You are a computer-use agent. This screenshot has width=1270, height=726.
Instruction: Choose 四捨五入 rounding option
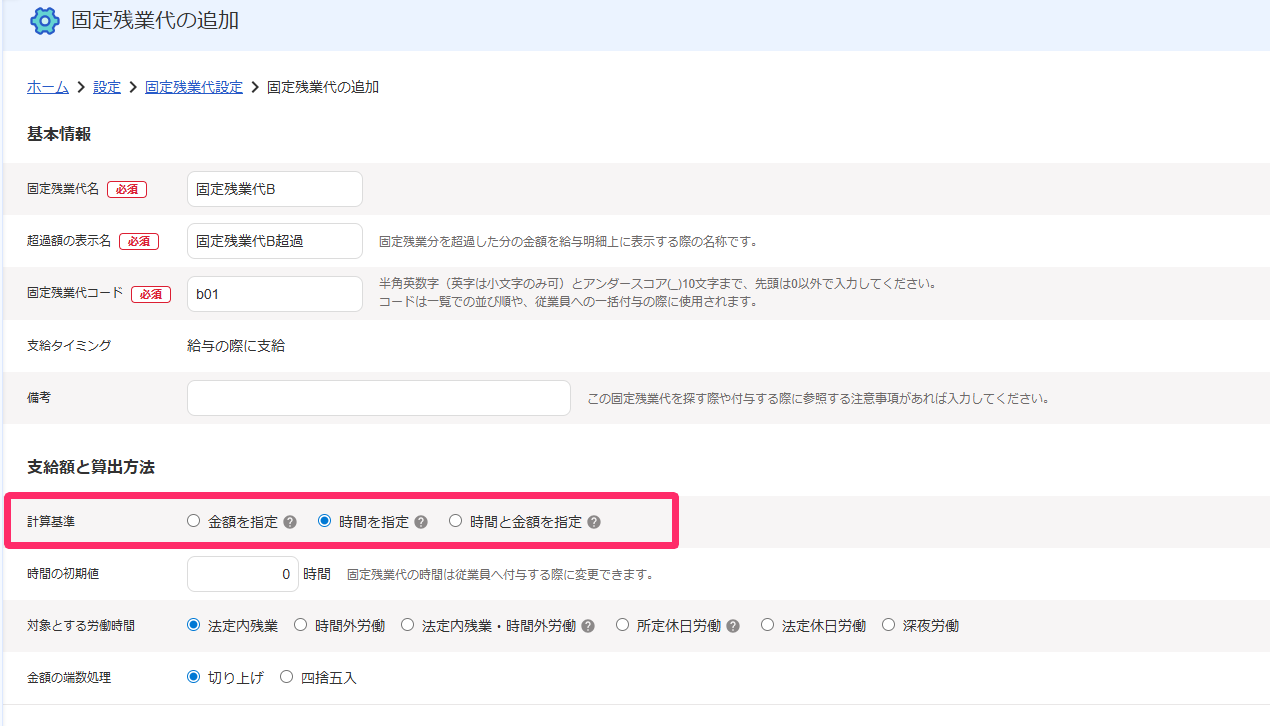click(x=286, y=677)
